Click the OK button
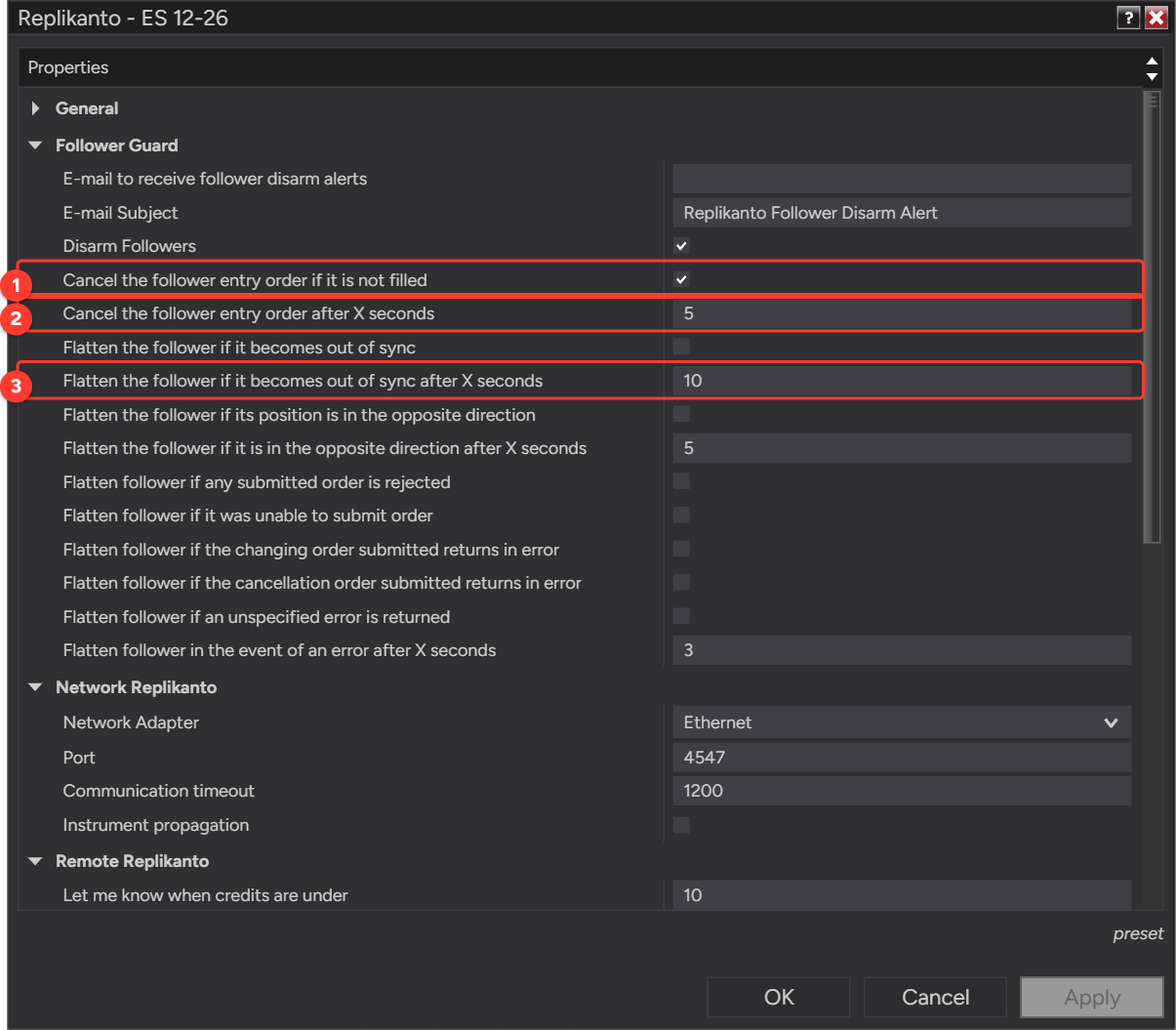The image size is (1176, 1030). coord(779,997)
